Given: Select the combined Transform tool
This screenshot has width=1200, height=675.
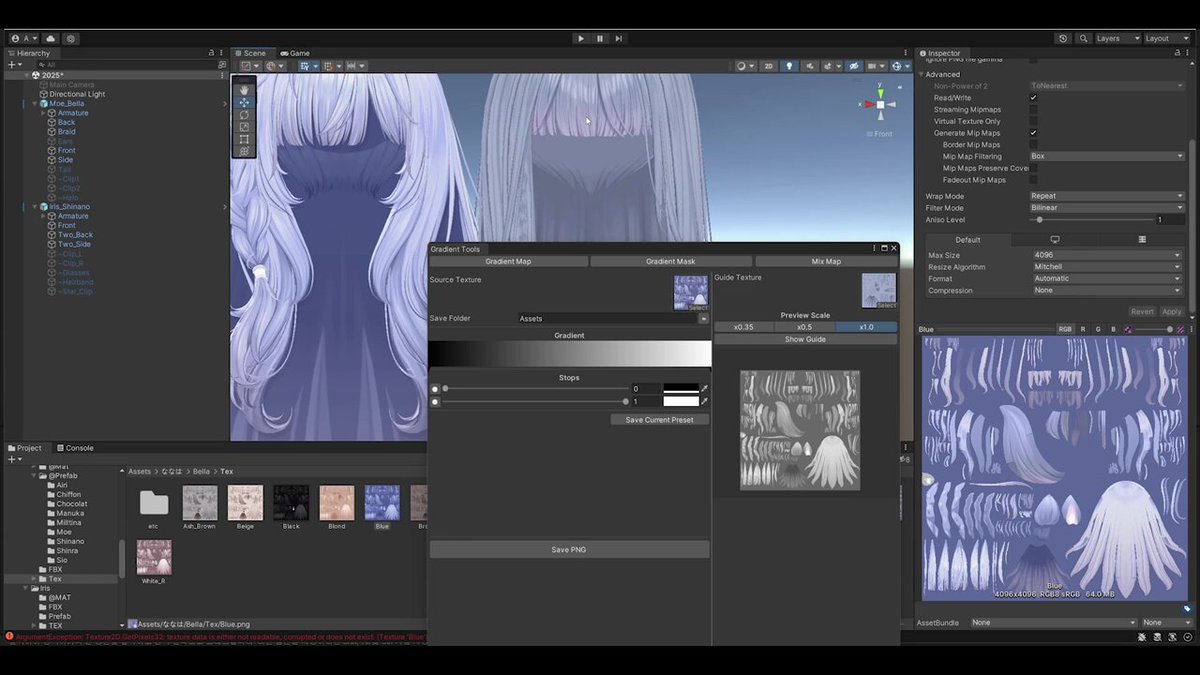Looking at the screenshot, I should click(x=244, y=151).
